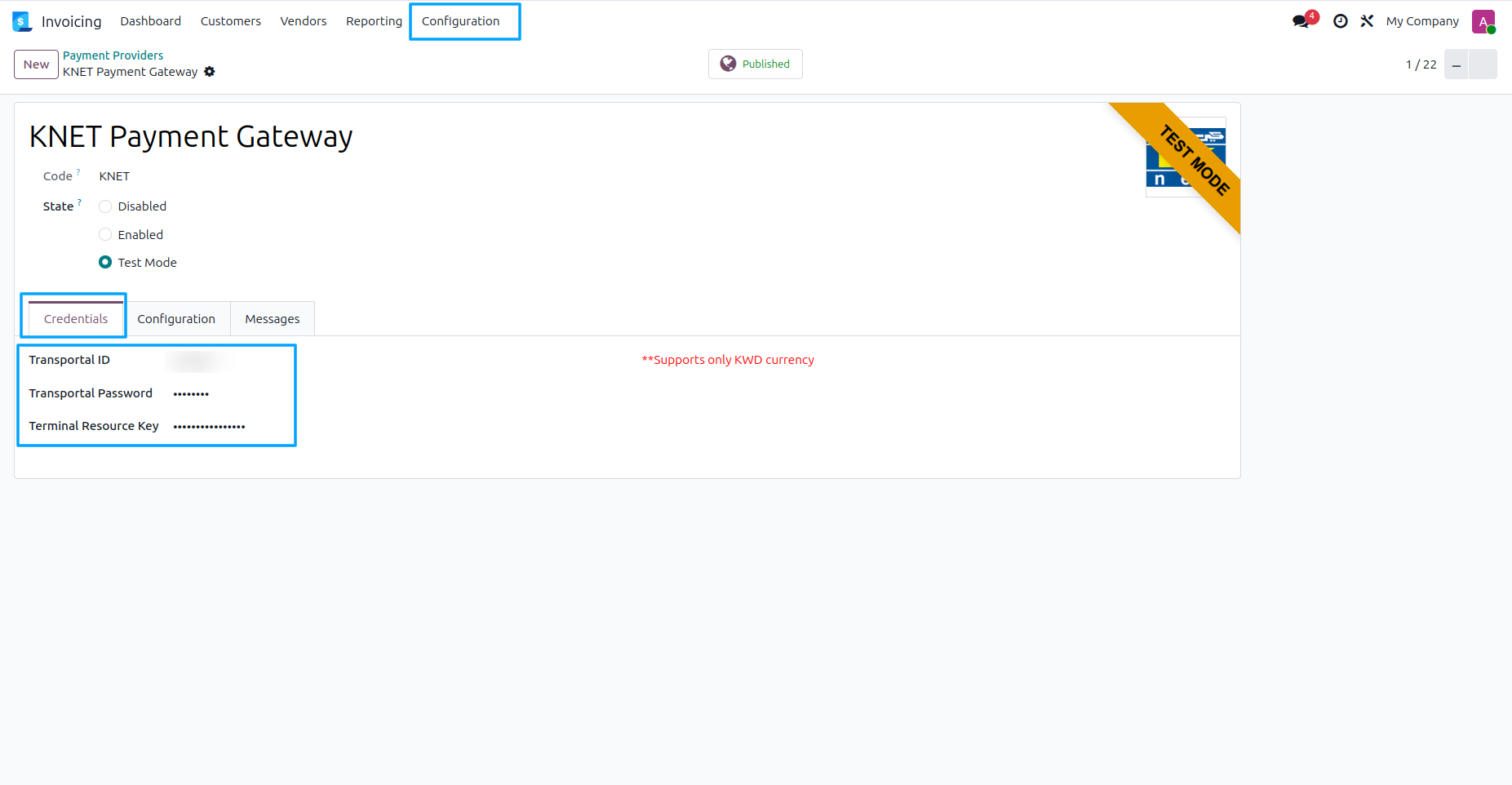Viewport: 1512px width, 785px height.
Task: Switch to the Credentials tab
Action: [76, 319]
